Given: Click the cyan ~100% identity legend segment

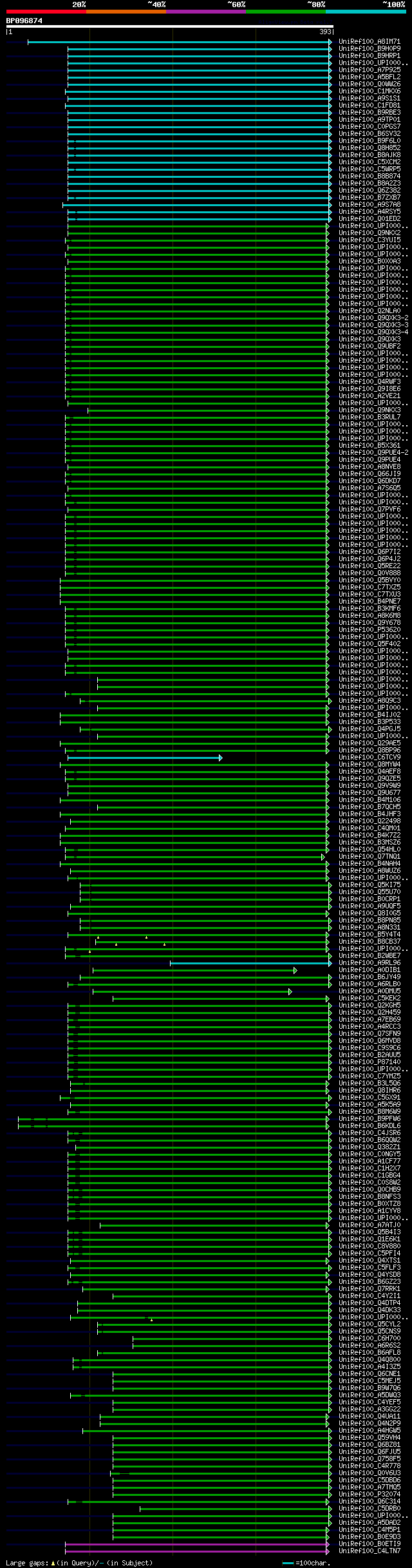Looking at the screenshot, I should click(x=365, y=12).
